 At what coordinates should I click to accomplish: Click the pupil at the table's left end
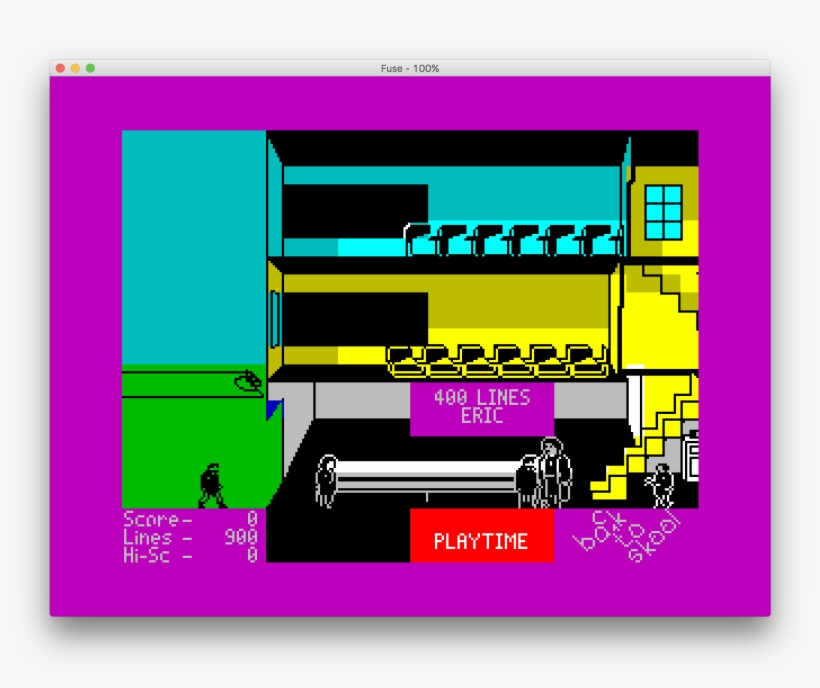(x=326, y=481)
